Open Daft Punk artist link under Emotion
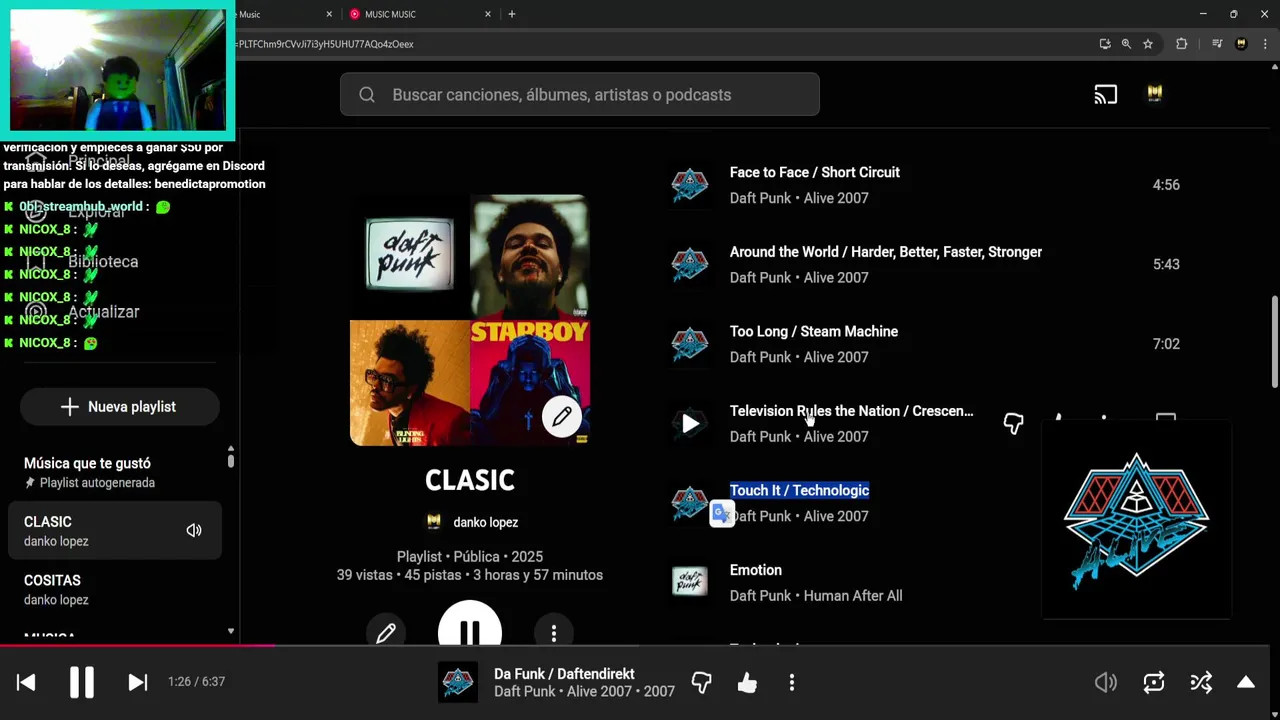This screenshot has height=720, width=1280. click(760, 596)
